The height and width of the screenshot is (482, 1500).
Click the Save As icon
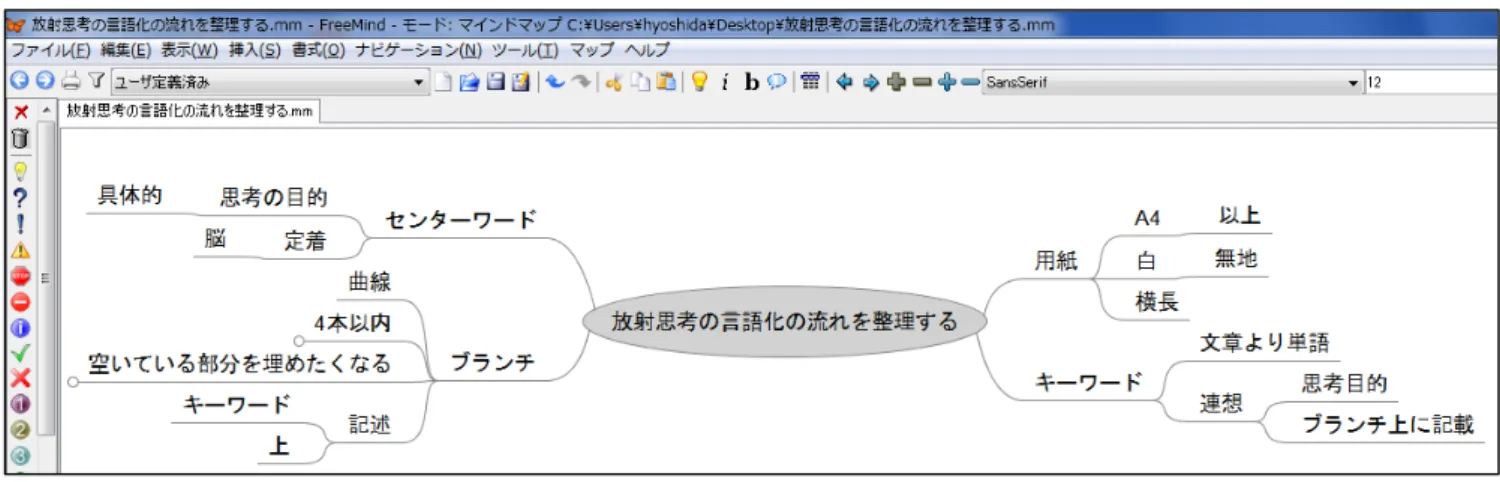pyautogui.click(x=520, y=83)
